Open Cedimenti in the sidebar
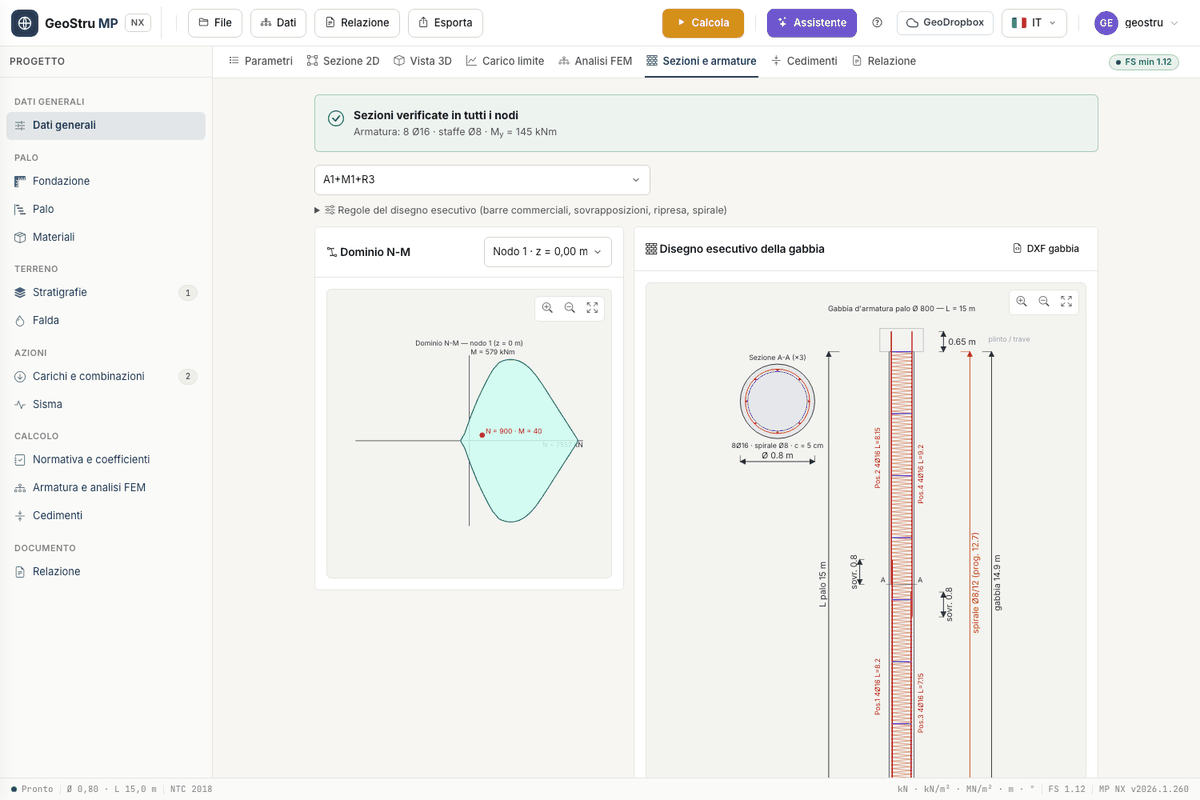Screen dimensions: 1200x800 point(106,516)
